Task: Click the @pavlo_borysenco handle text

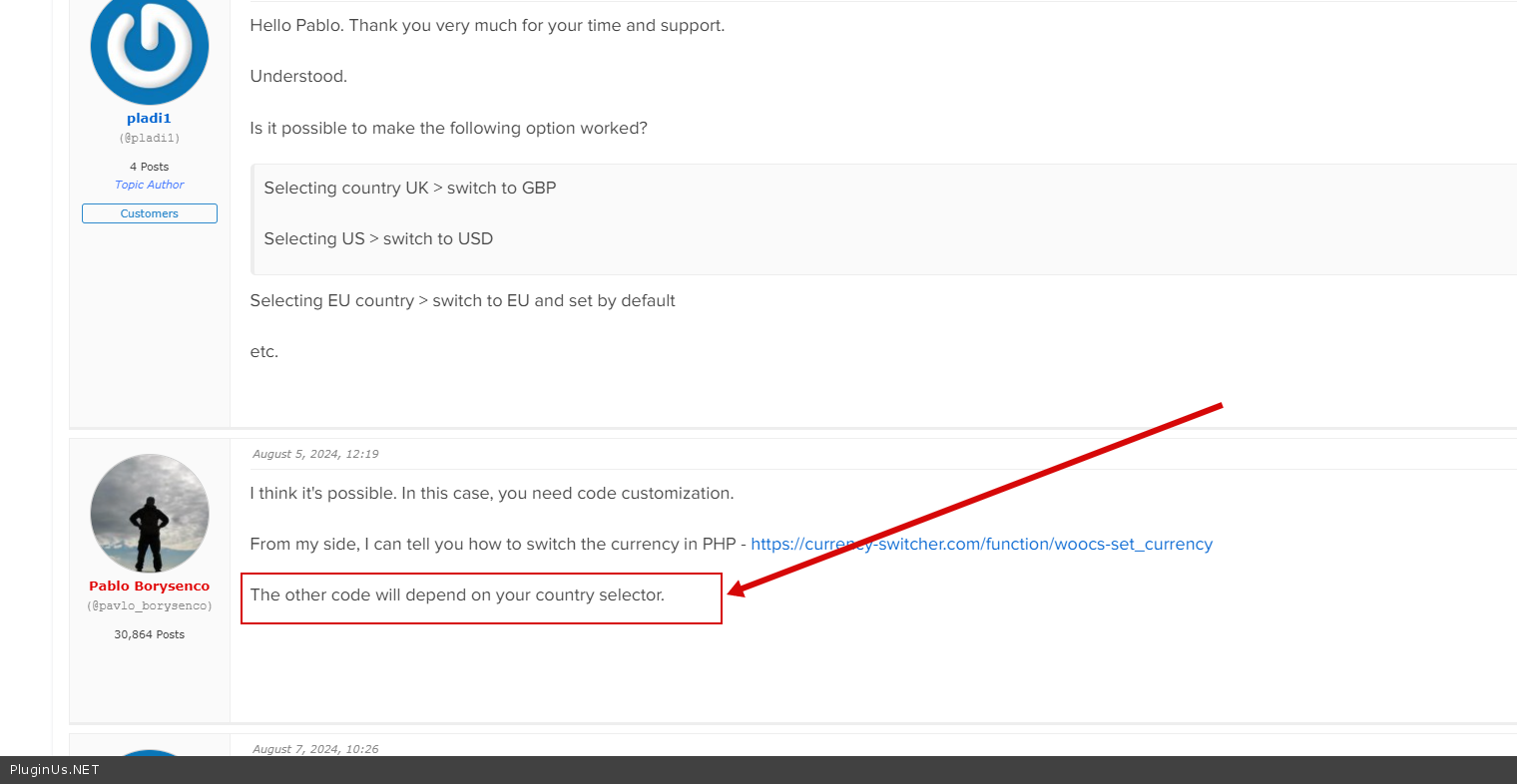Action: point(149,606)
